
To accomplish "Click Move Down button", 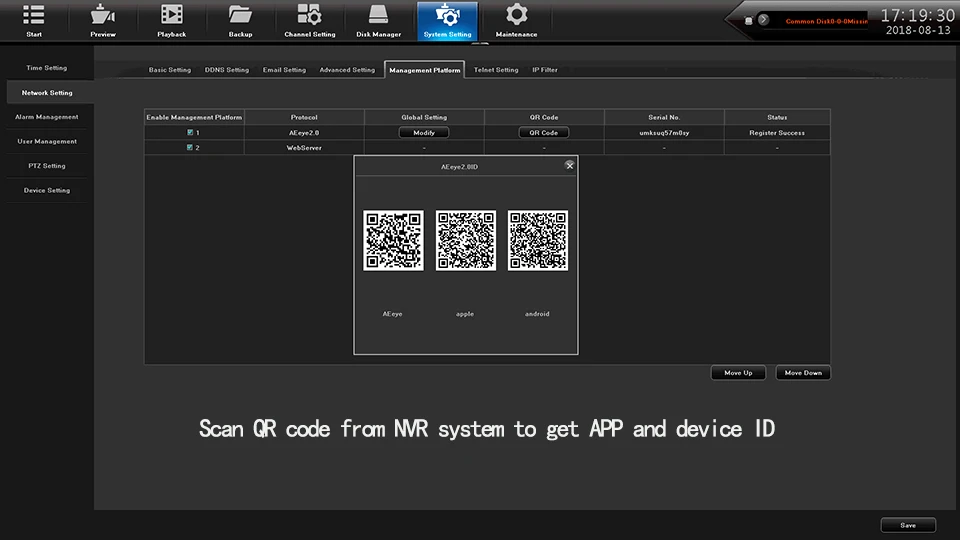I will 803,372.
